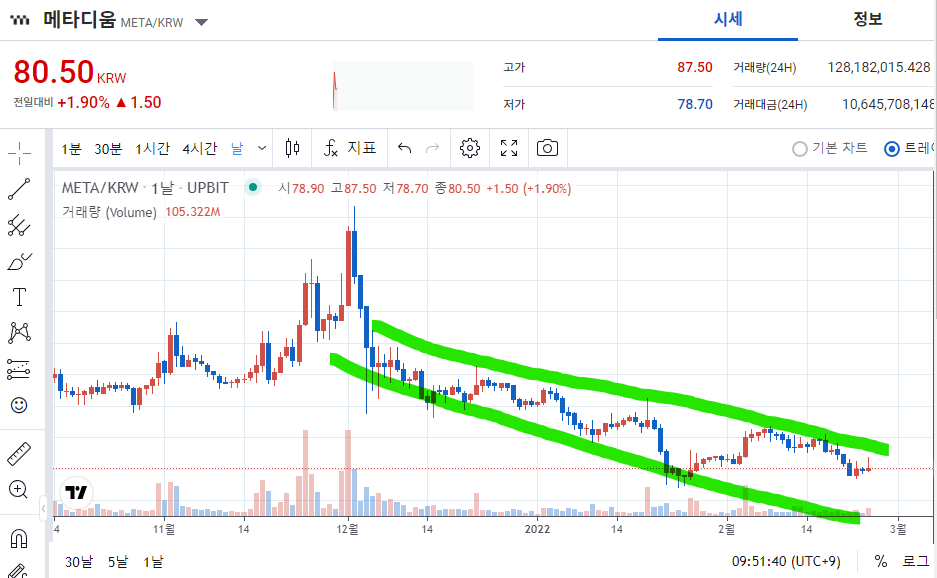The image size is (937, 578).
Task: Open the 지표 indicators menu
Action: [350, 148]
